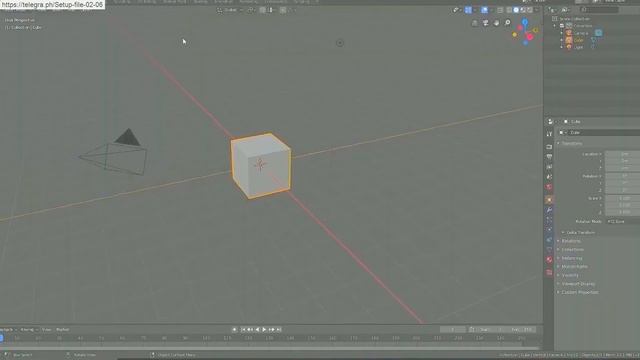Jump to the timeline start frame
This screenshot has width=640, height=360.
pyautogui.click(x=243, y=329)
